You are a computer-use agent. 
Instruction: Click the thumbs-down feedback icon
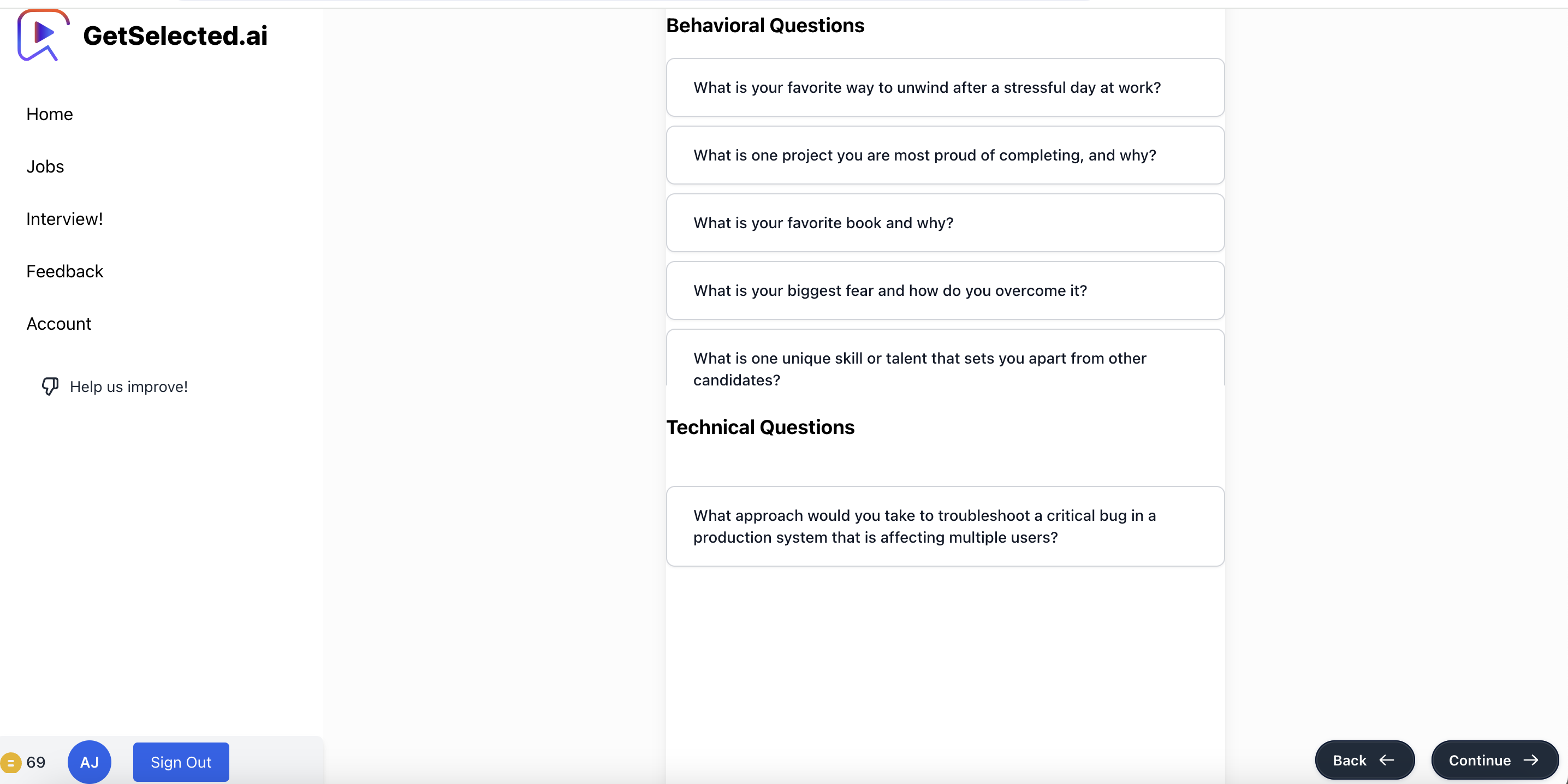[50, 387]
